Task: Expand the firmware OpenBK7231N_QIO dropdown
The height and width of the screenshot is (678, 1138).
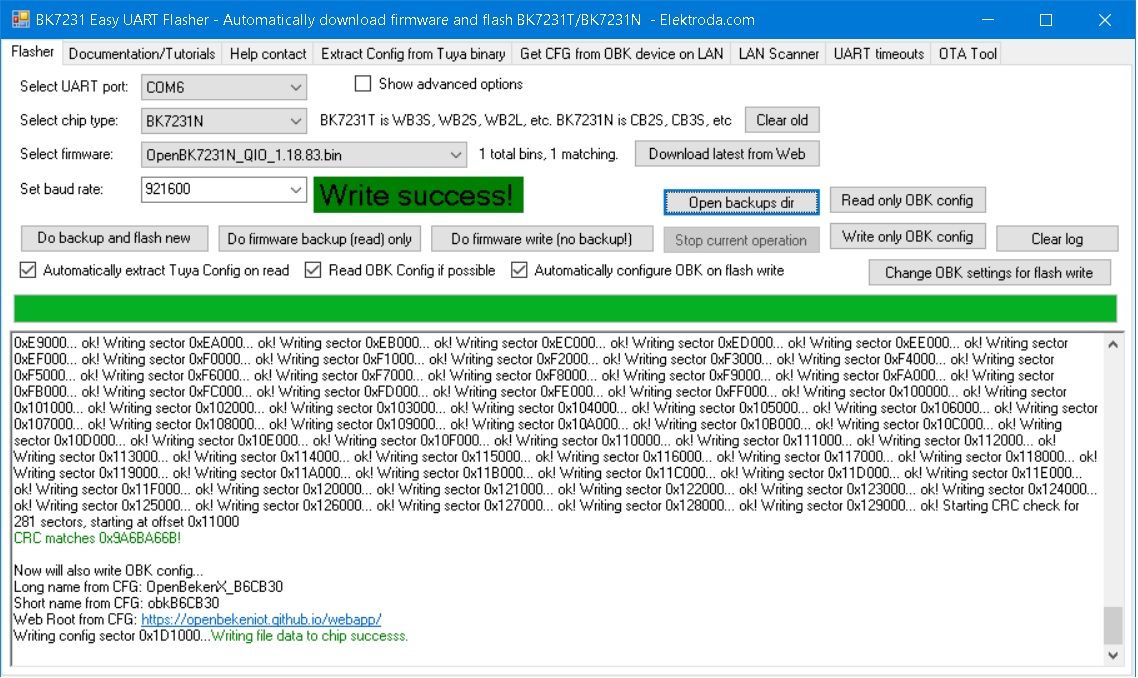Action: 303,155
